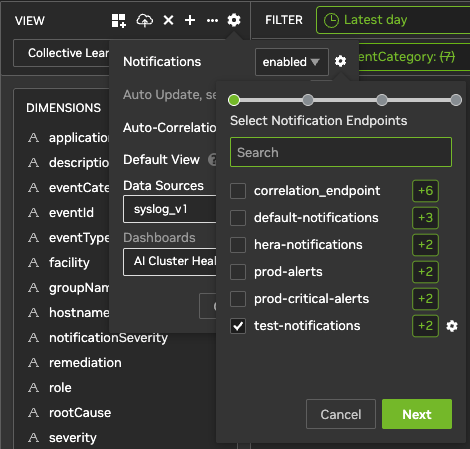The width and height of the screenshot is (470, 449).
Task: Click the Auto-Correlation setting row
Action: pyautogui.click(x=170, y=128)
